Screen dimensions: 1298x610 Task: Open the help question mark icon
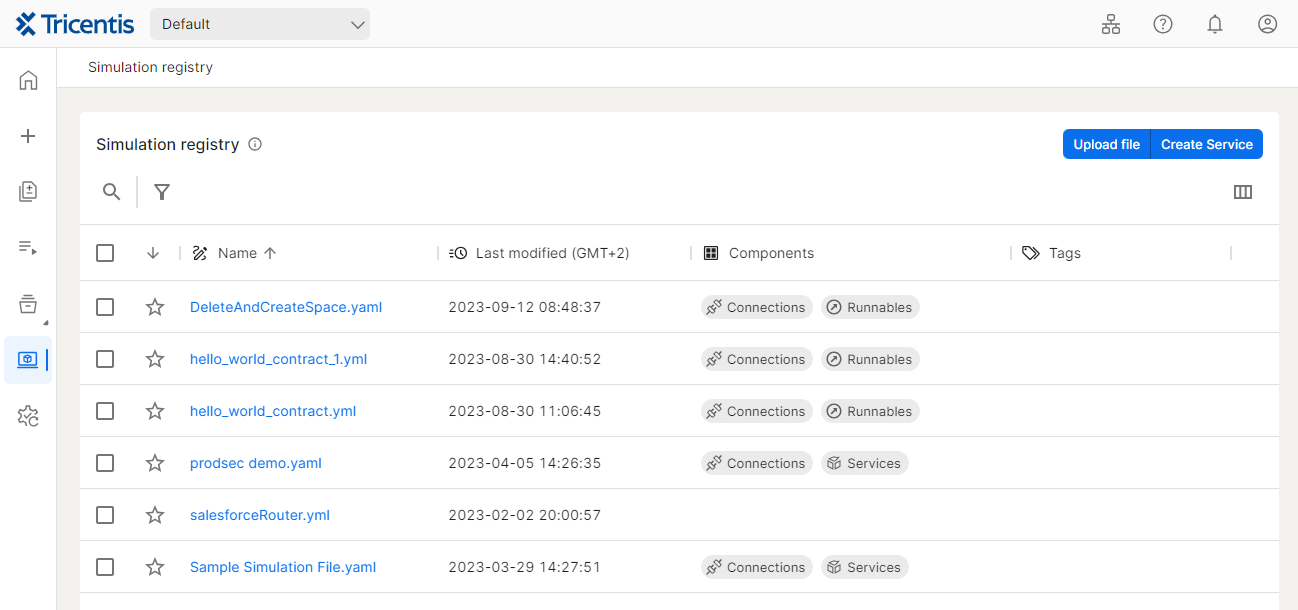[1163, 24]
